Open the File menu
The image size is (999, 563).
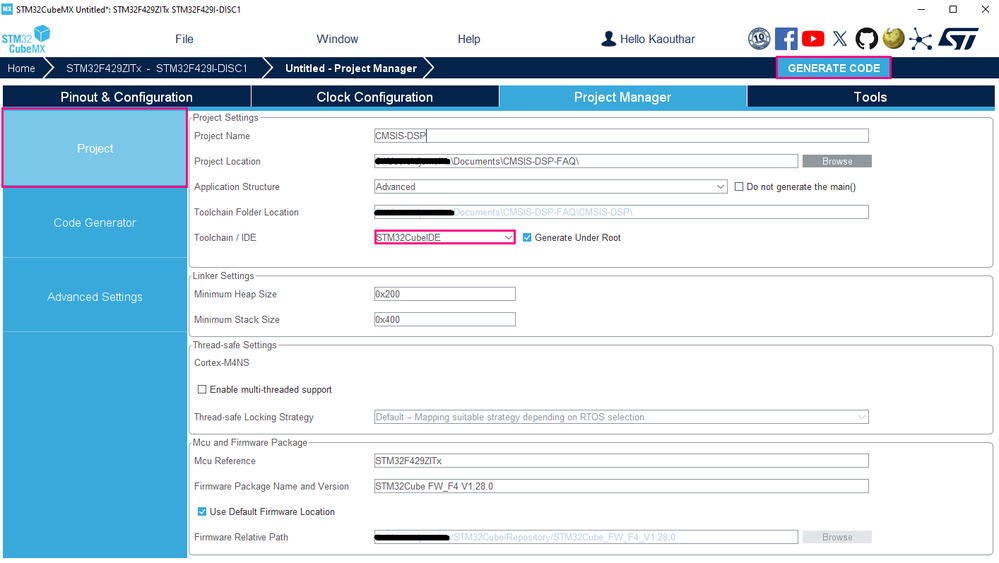point(184,39)
